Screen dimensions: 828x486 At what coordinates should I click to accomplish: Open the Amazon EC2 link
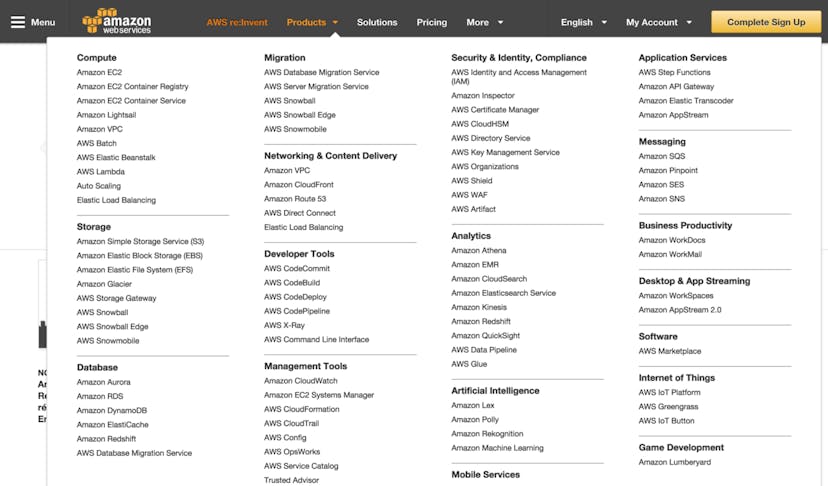point(99,73)
